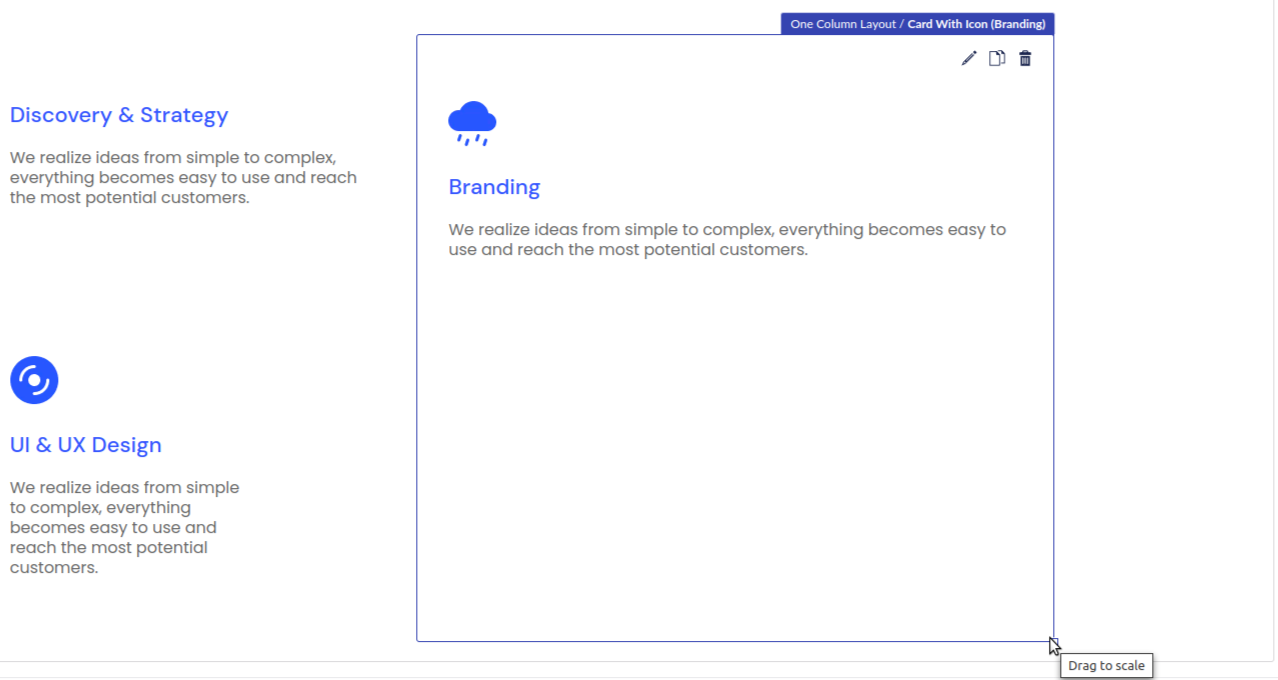
Task: Click empty space inside the Branding card
Action: (734, 450)
